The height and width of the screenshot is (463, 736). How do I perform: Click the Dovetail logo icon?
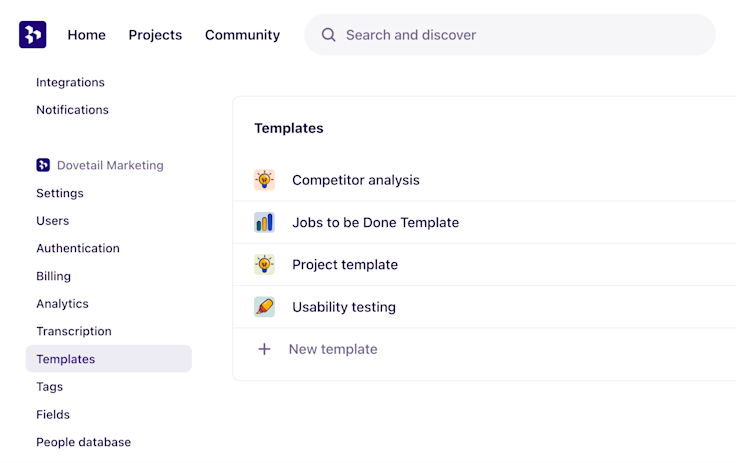point(32,35)
